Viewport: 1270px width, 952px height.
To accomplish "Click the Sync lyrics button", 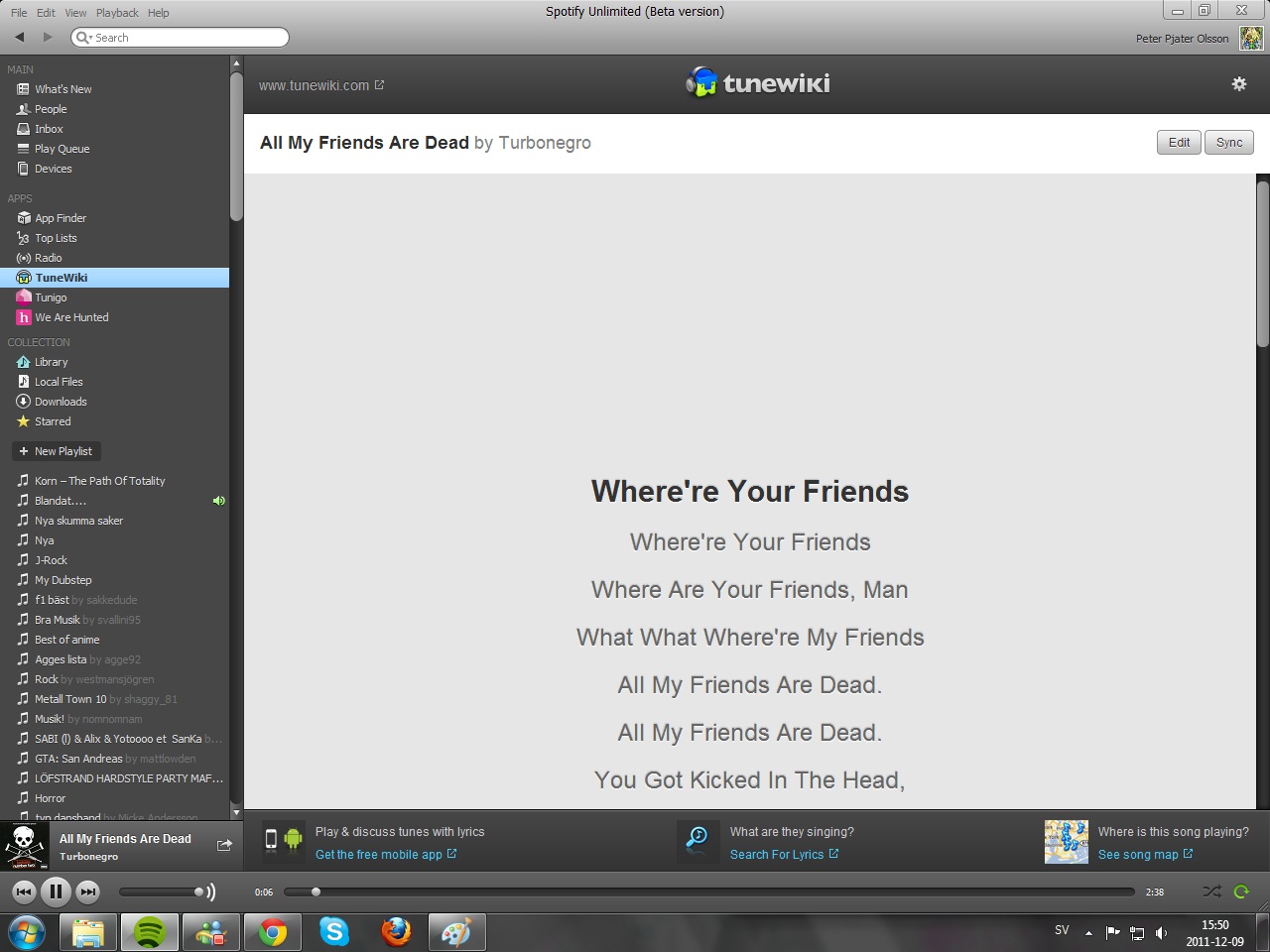I will [1229, 143].
